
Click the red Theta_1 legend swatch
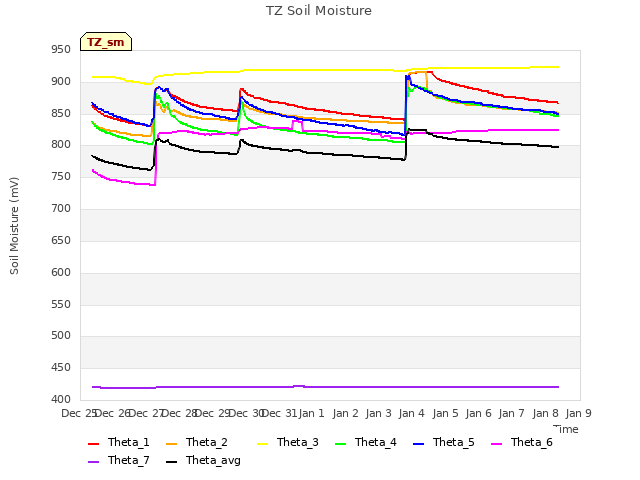coord(93,444)
